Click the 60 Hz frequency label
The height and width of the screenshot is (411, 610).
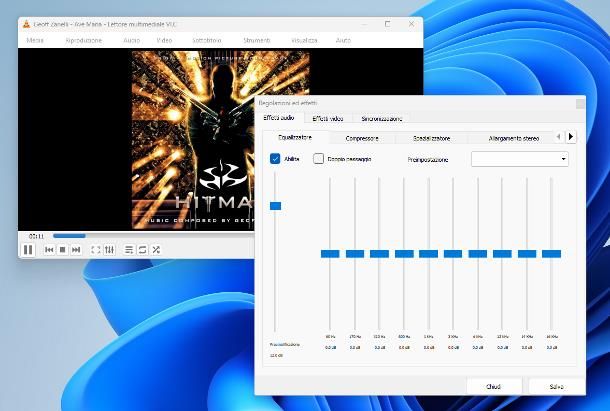(330, 336)
